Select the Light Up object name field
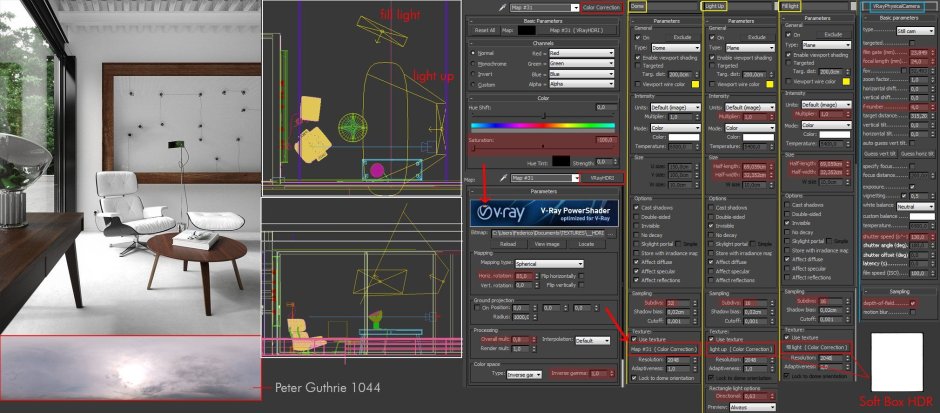Screen dimensions: 940x413 [x=737, y=5]
